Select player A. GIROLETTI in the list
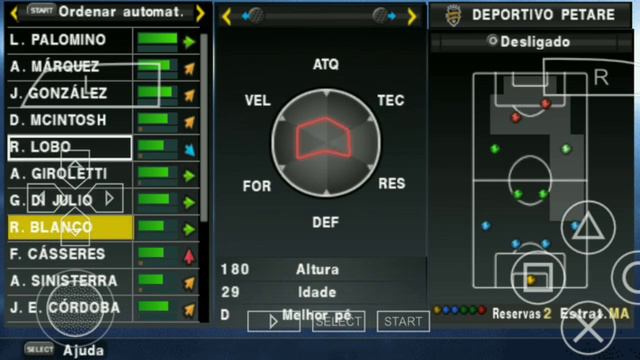The width and height of the screenshot is (640, 360). click(70, 174)
